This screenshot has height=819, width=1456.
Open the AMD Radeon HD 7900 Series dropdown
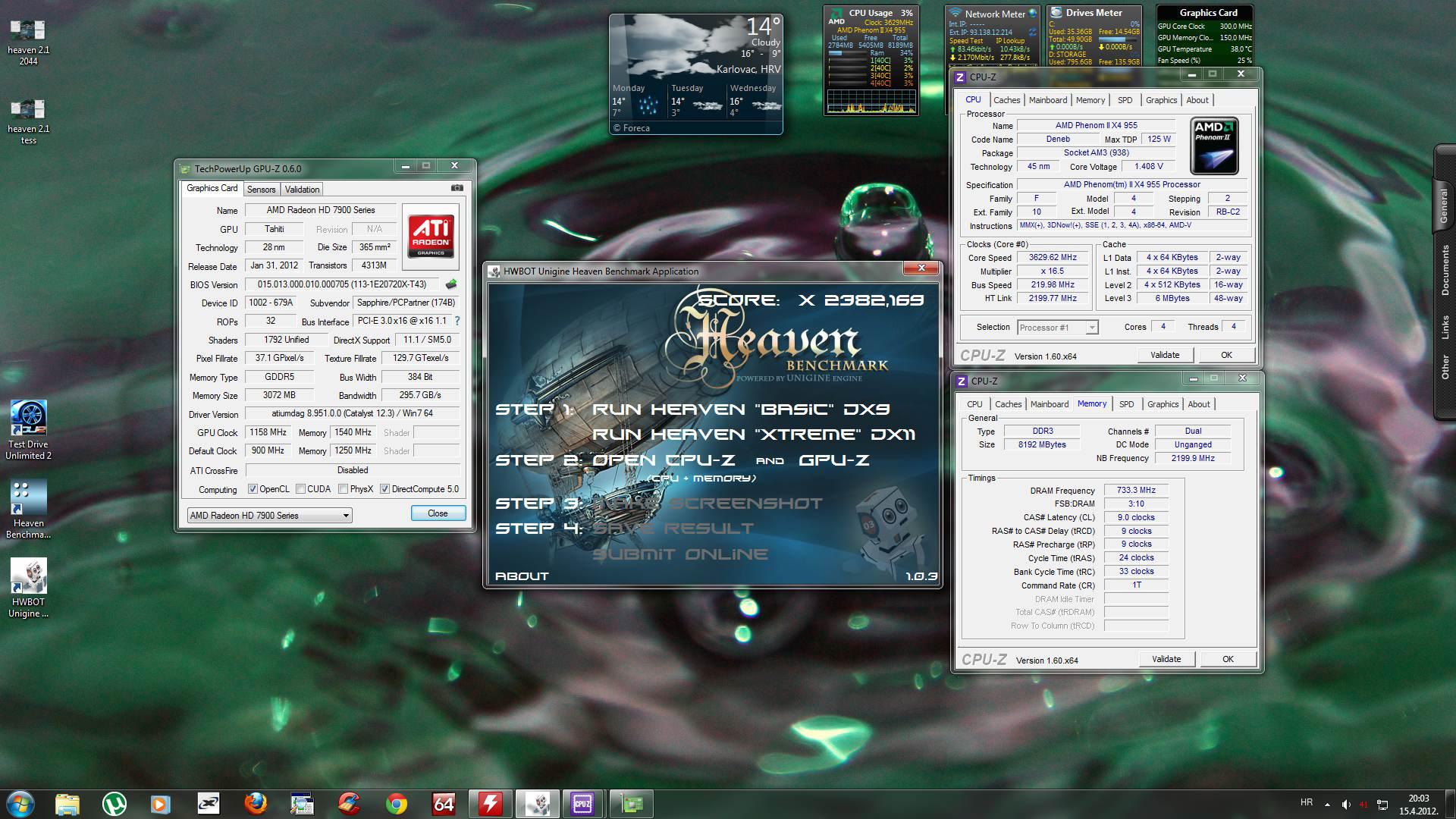[269, 516]
